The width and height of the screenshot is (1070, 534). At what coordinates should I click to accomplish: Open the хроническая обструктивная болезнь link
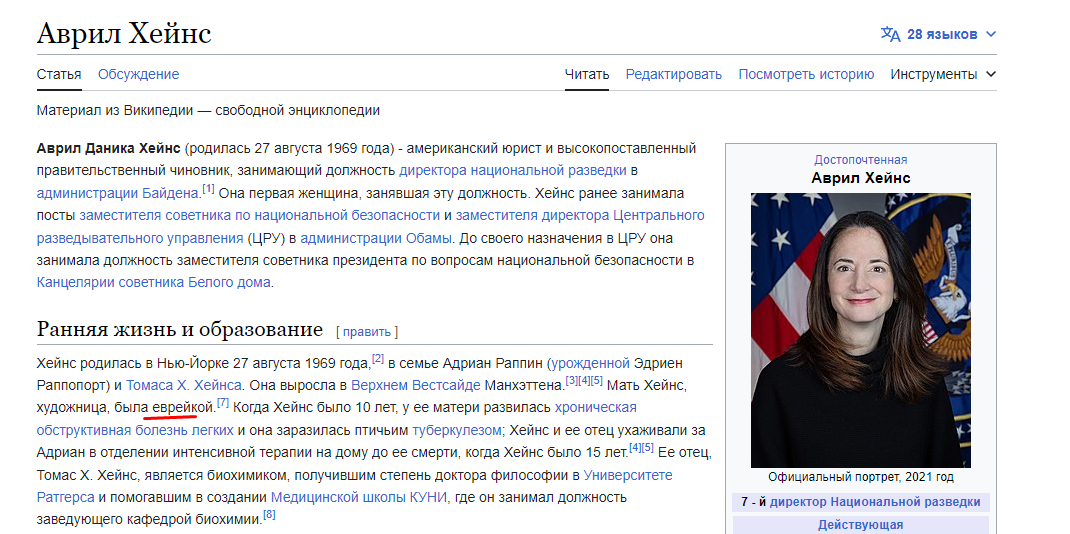[x=595, y=408]
